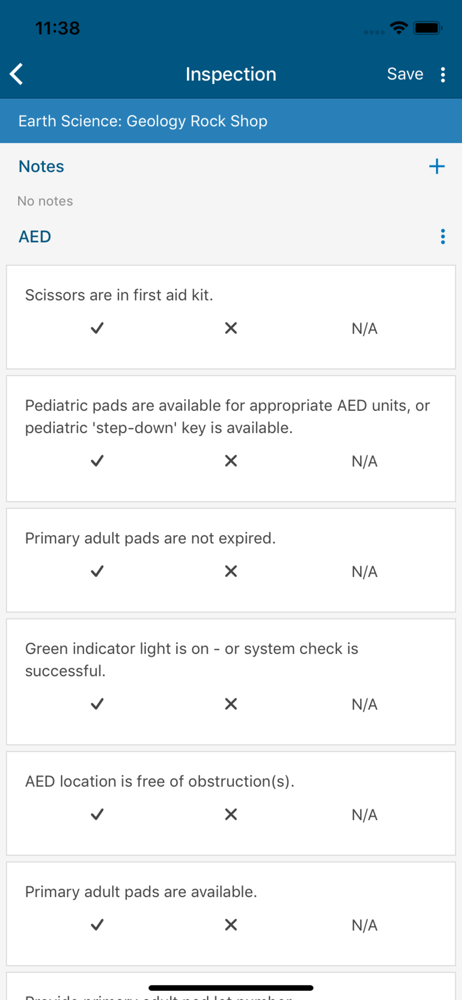Mark primary adult pads are available as failed
The width and height of the screenshot is (462, 1000).
point(231,925)
